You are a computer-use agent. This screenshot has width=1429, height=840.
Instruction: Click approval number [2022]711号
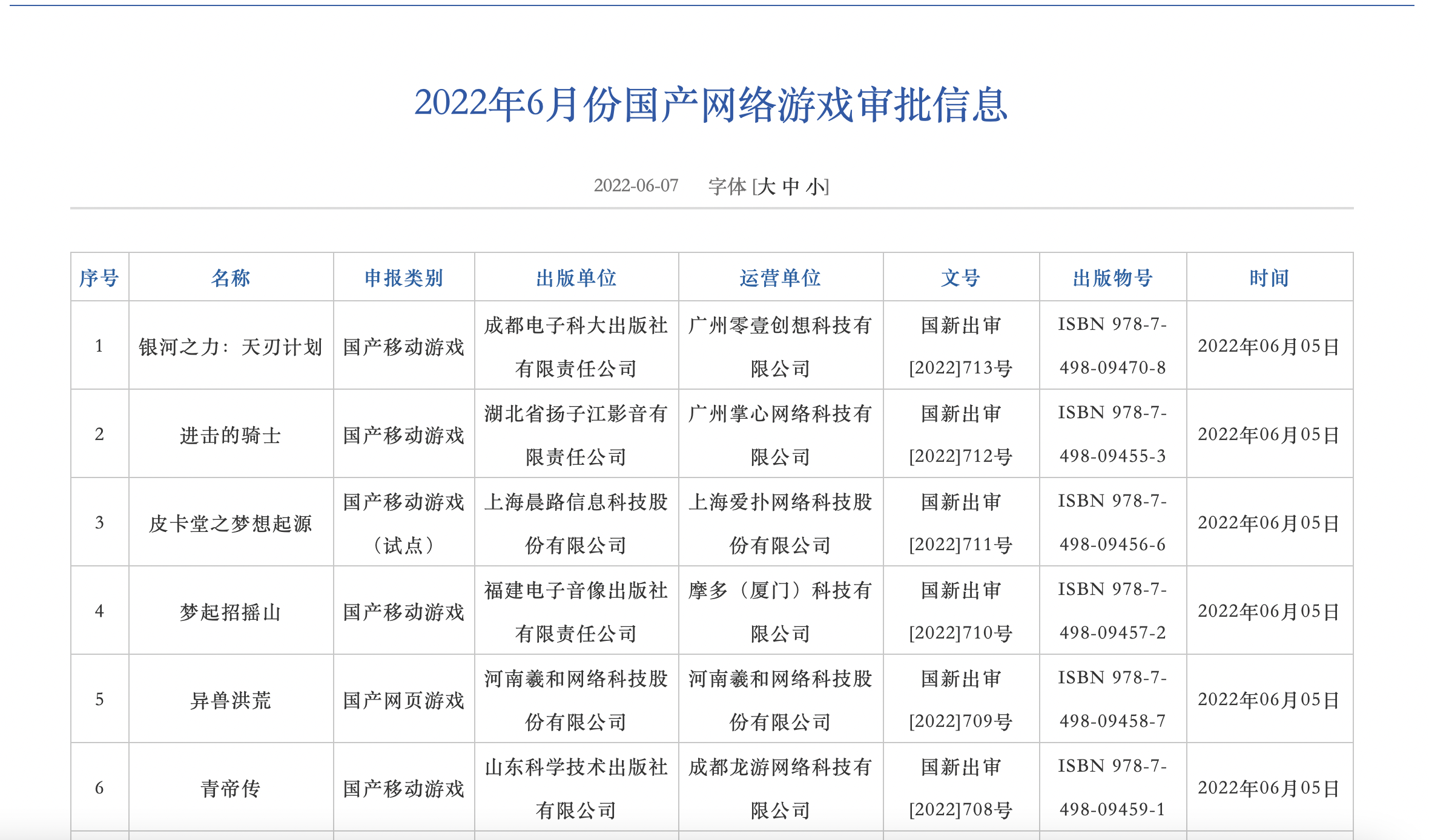click(961, 545)
